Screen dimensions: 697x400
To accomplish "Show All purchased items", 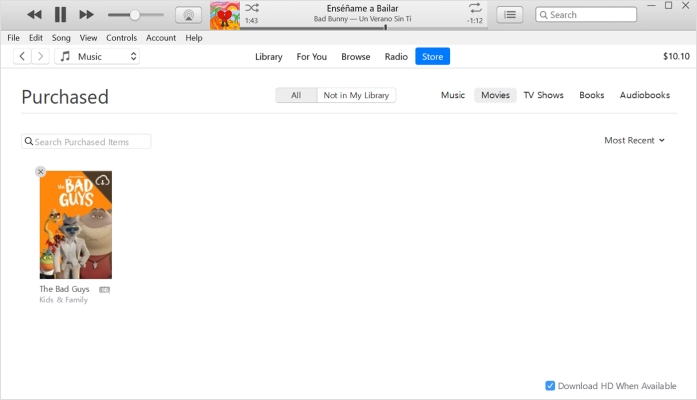I will 296,95.
